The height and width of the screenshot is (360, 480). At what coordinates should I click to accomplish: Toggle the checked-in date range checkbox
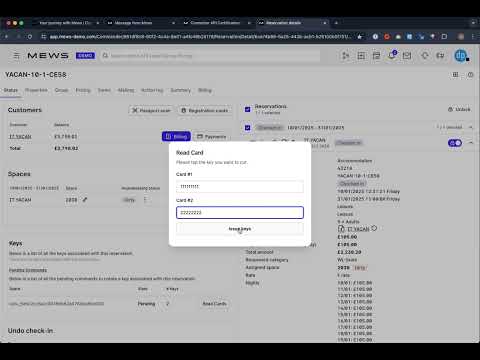[247, 128]
